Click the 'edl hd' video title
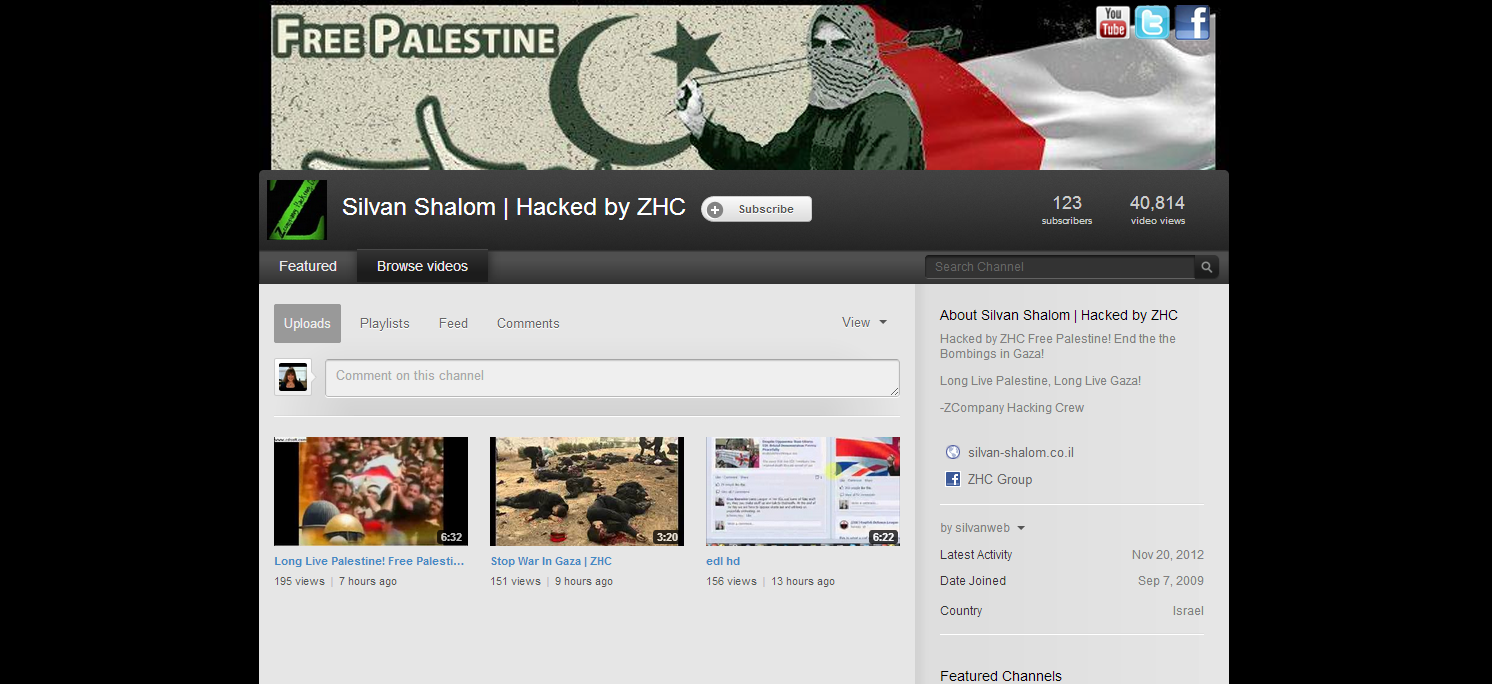 point(723,562)
